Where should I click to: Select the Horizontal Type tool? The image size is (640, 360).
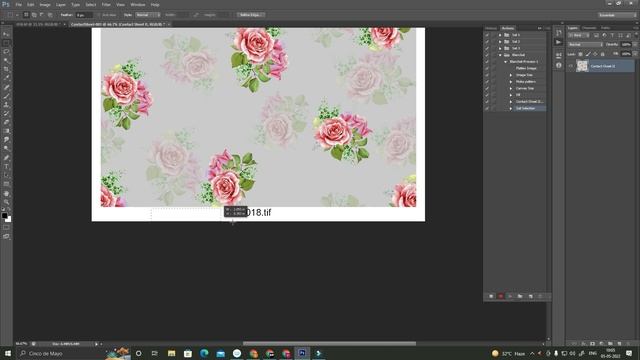coord(6,167)
